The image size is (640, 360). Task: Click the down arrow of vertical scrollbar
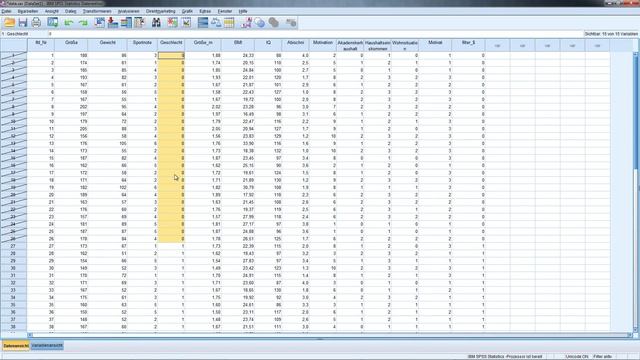(635, 329)
